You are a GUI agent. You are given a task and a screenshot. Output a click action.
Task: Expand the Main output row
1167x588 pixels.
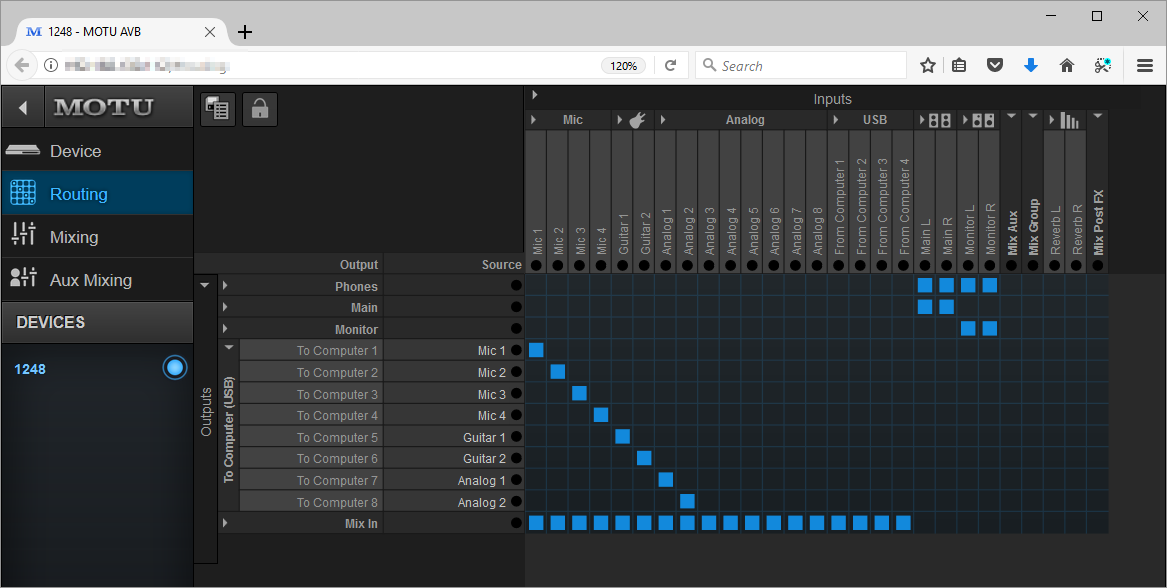tap(225, 307)
